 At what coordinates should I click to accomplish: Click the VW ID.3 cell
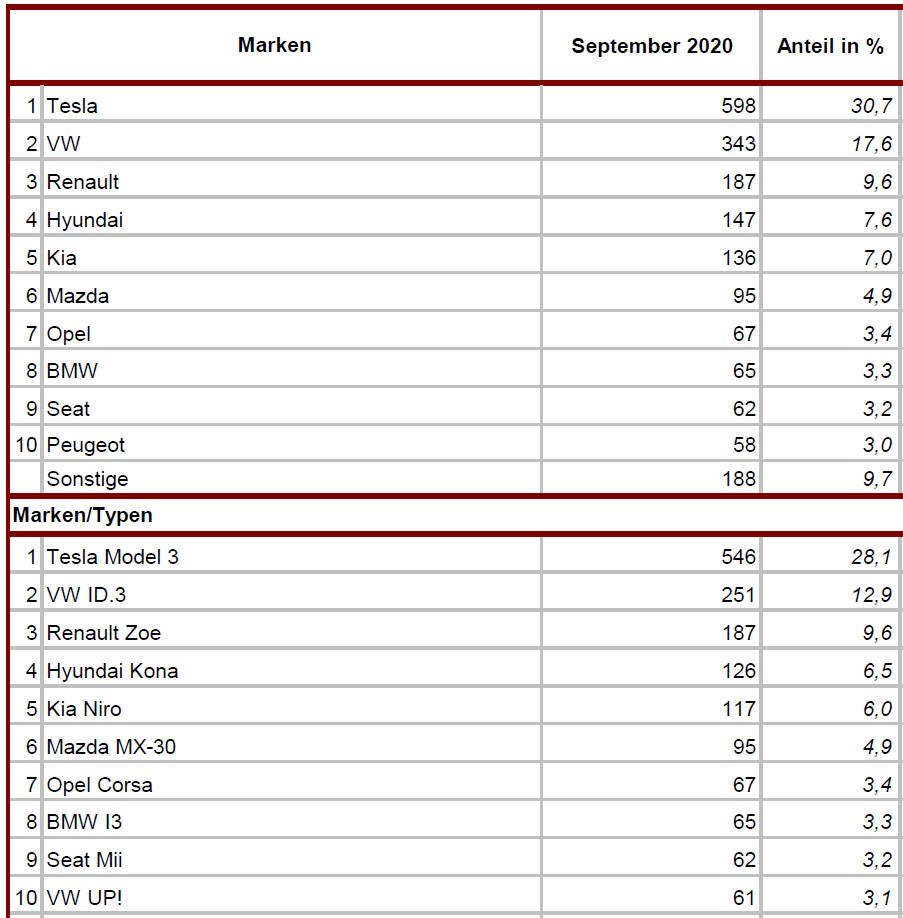(86, 595)
